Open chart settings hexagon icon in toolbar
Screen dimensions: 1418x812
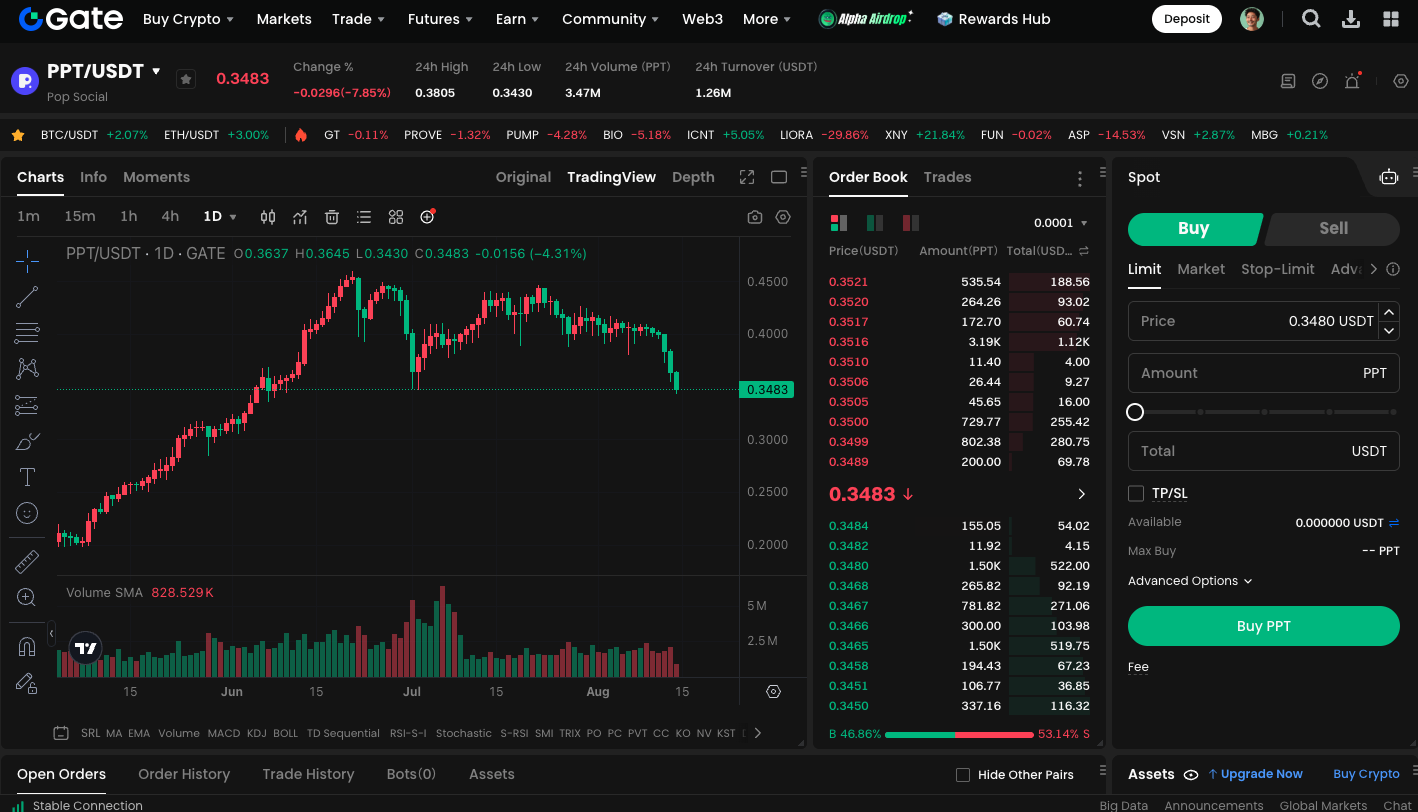pos(783,217)
